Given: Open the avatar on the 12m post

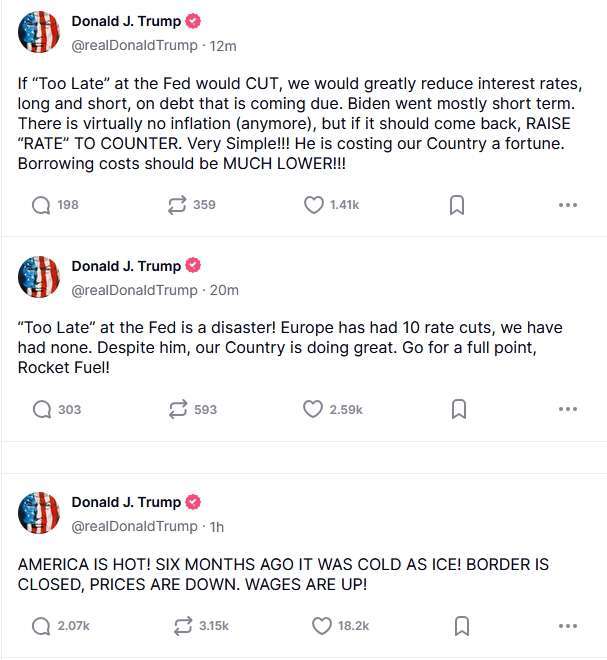Looking at the screenshot, I should tap(39, 32).
